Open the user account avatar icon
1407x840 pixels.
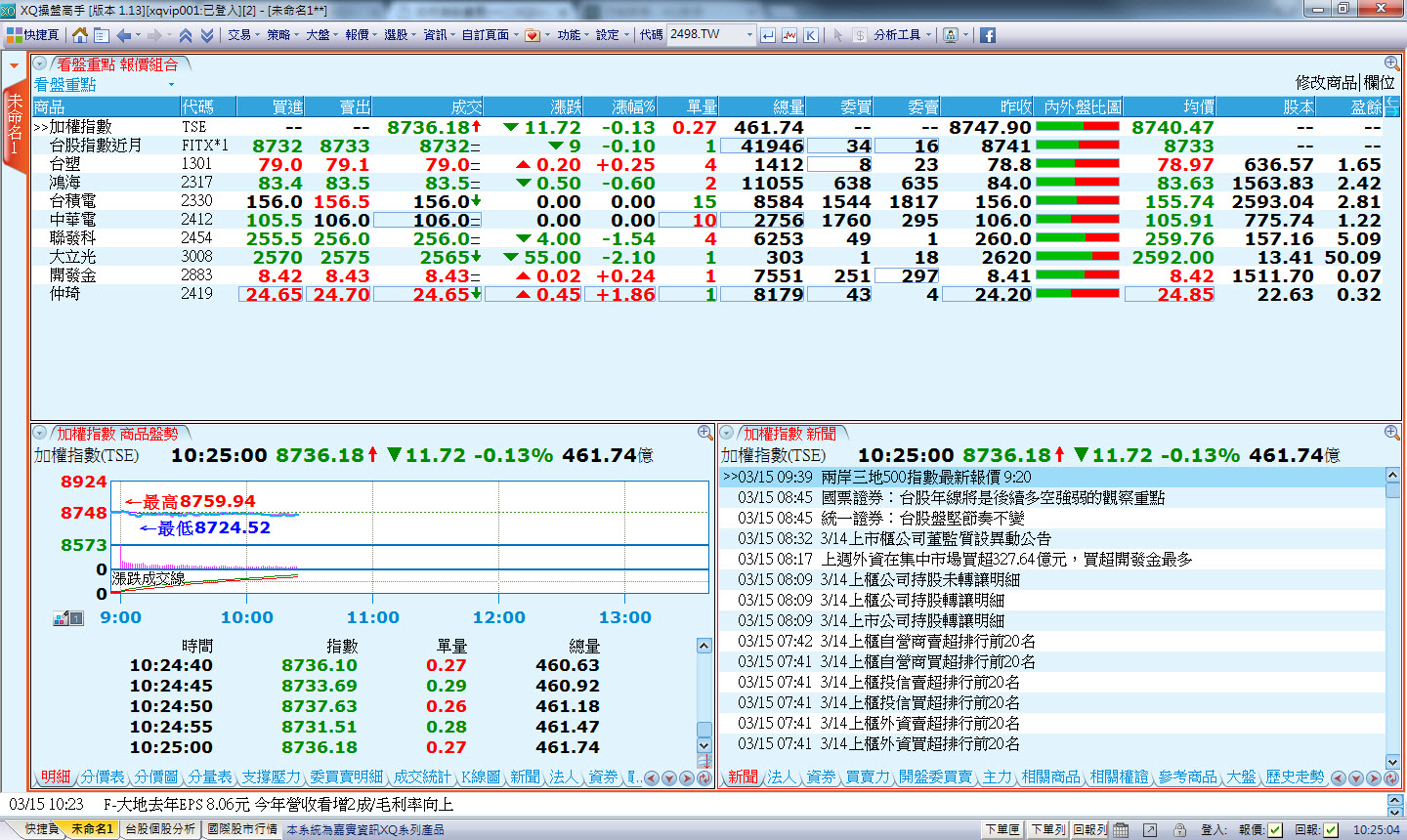tap(951, 35)
